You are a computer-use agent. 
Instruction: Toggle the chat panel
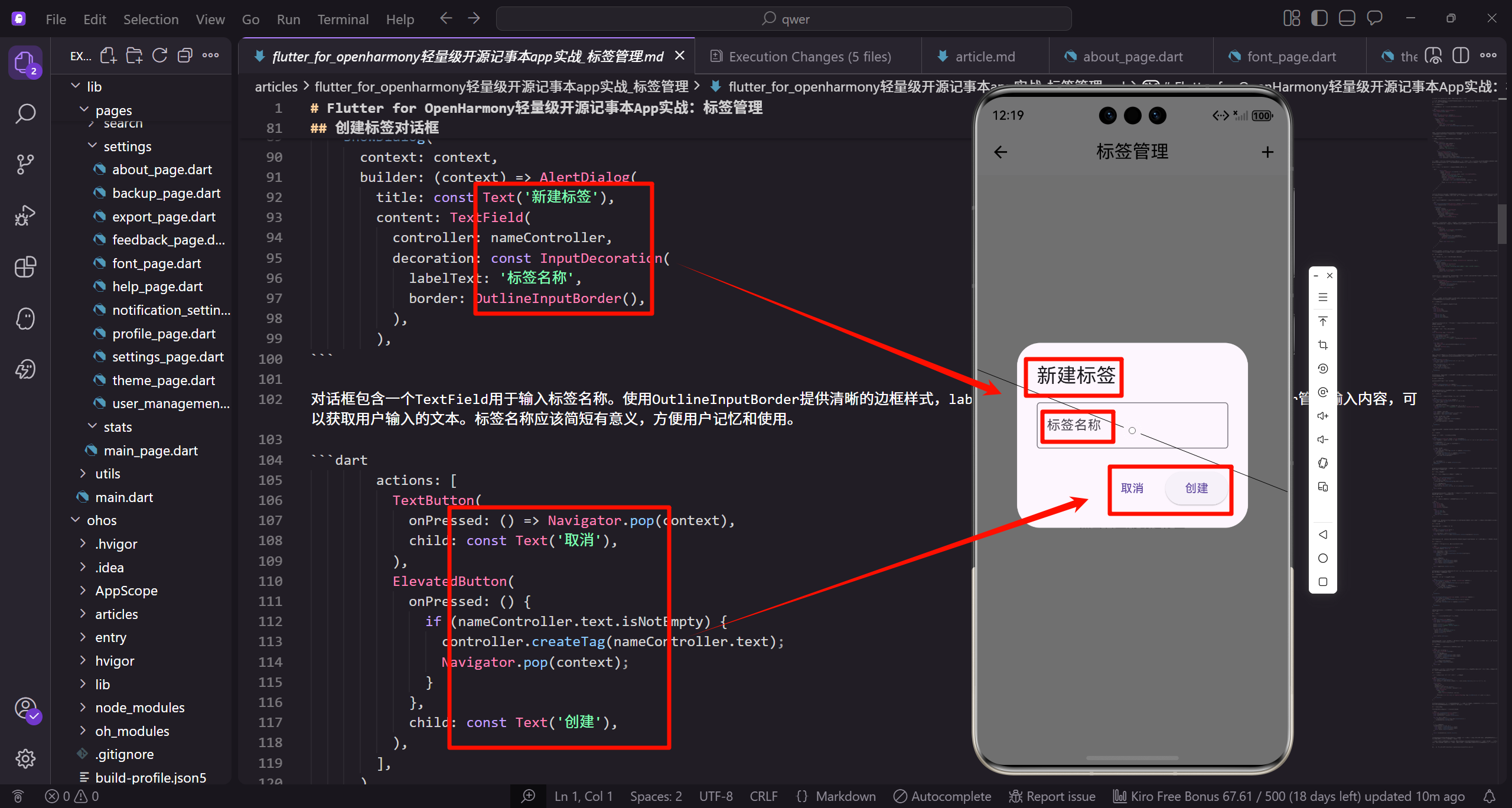[1375, 18]
